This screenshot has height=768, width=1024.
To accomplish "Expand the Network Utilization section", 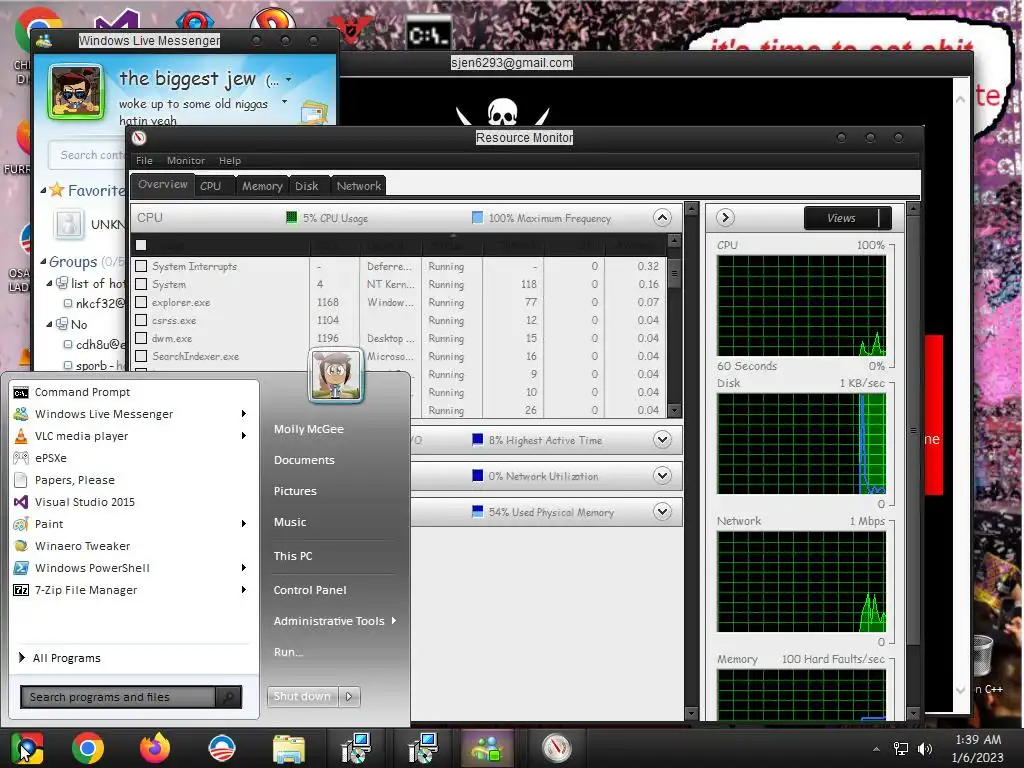I will (662, 475).
